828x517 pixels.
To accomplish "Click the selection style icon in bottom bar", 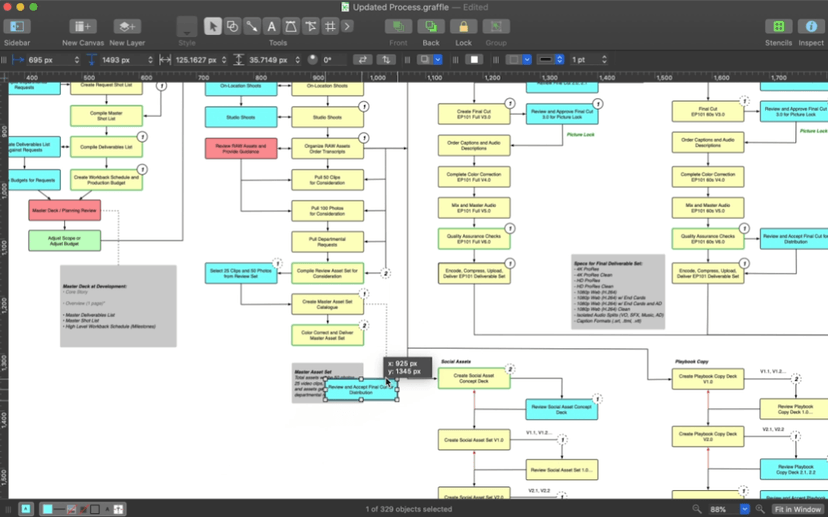I will (x=25, y=509).
